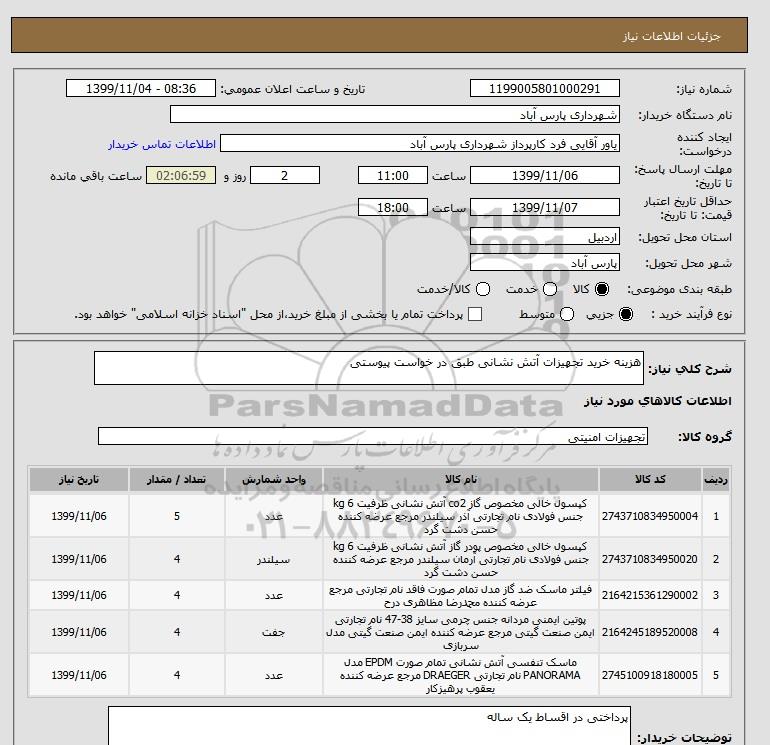Click item code 2164215361290002
This screenshot has width=770, height=745.
pos(650,595)
